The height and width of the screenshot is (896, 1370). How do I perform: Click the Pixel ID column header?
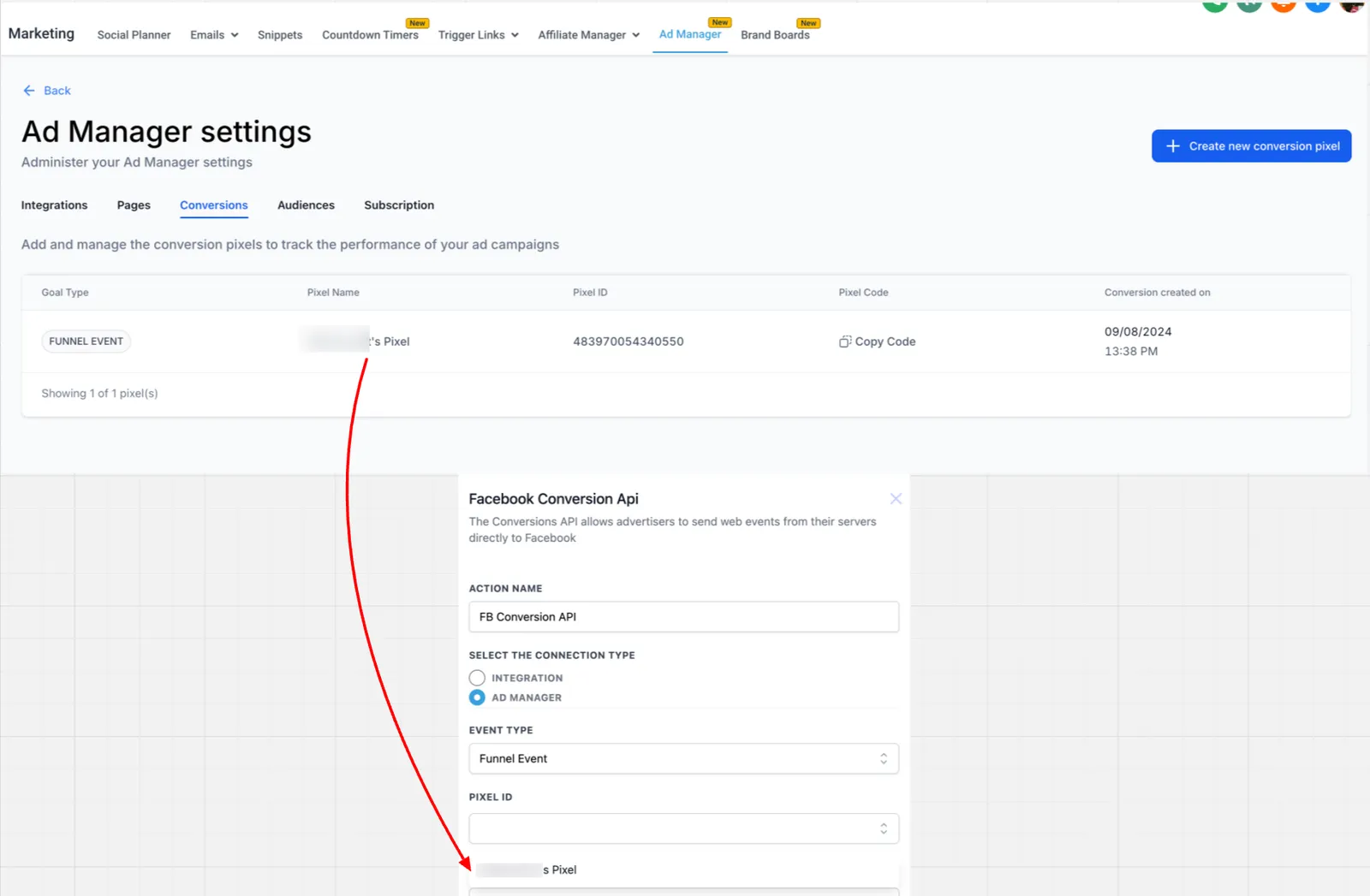(x=590, y=293)
